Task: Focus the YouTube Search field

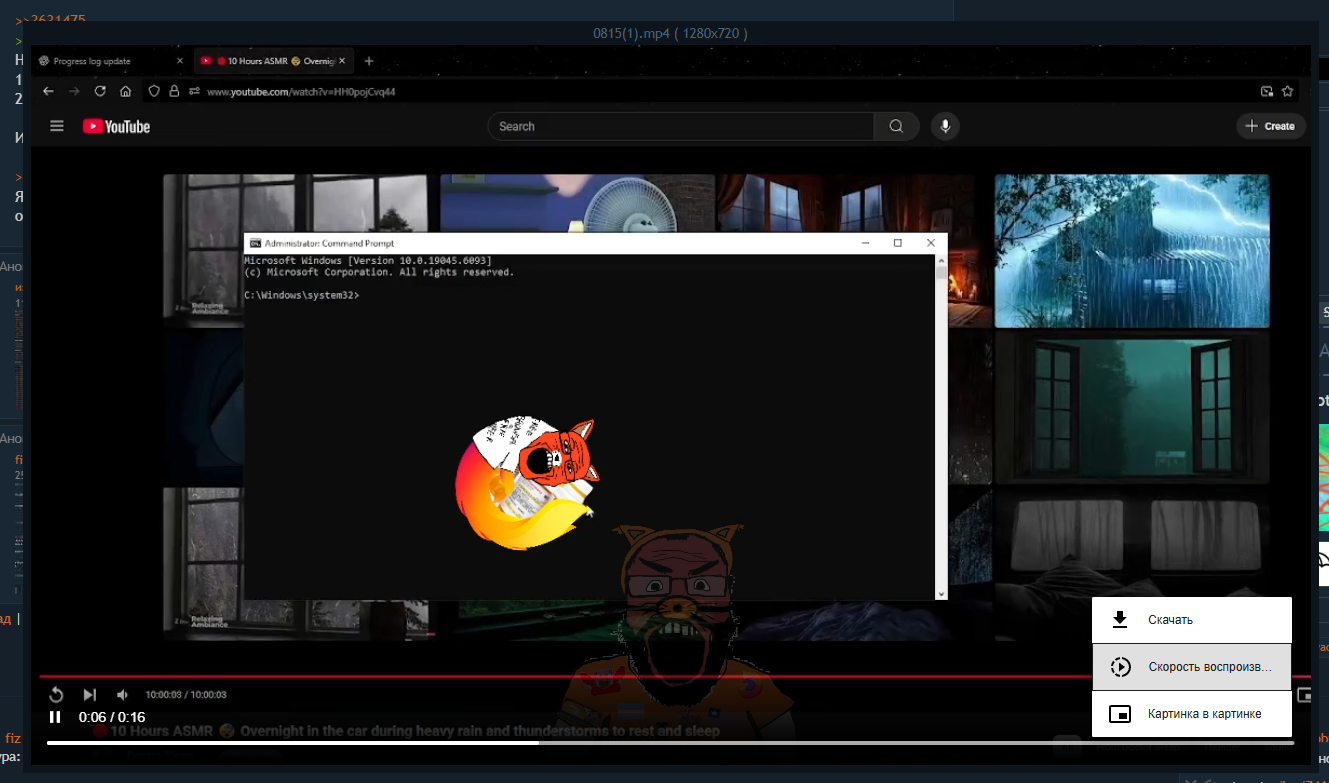Action: (x=681, y=126)
